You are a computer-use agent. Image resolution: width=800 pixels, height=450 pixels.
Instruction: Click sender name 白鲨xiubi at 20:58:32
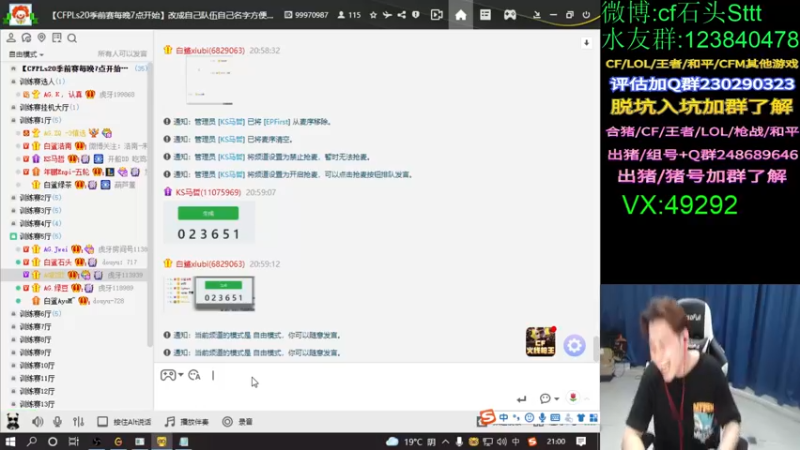(x=210, y=51)
